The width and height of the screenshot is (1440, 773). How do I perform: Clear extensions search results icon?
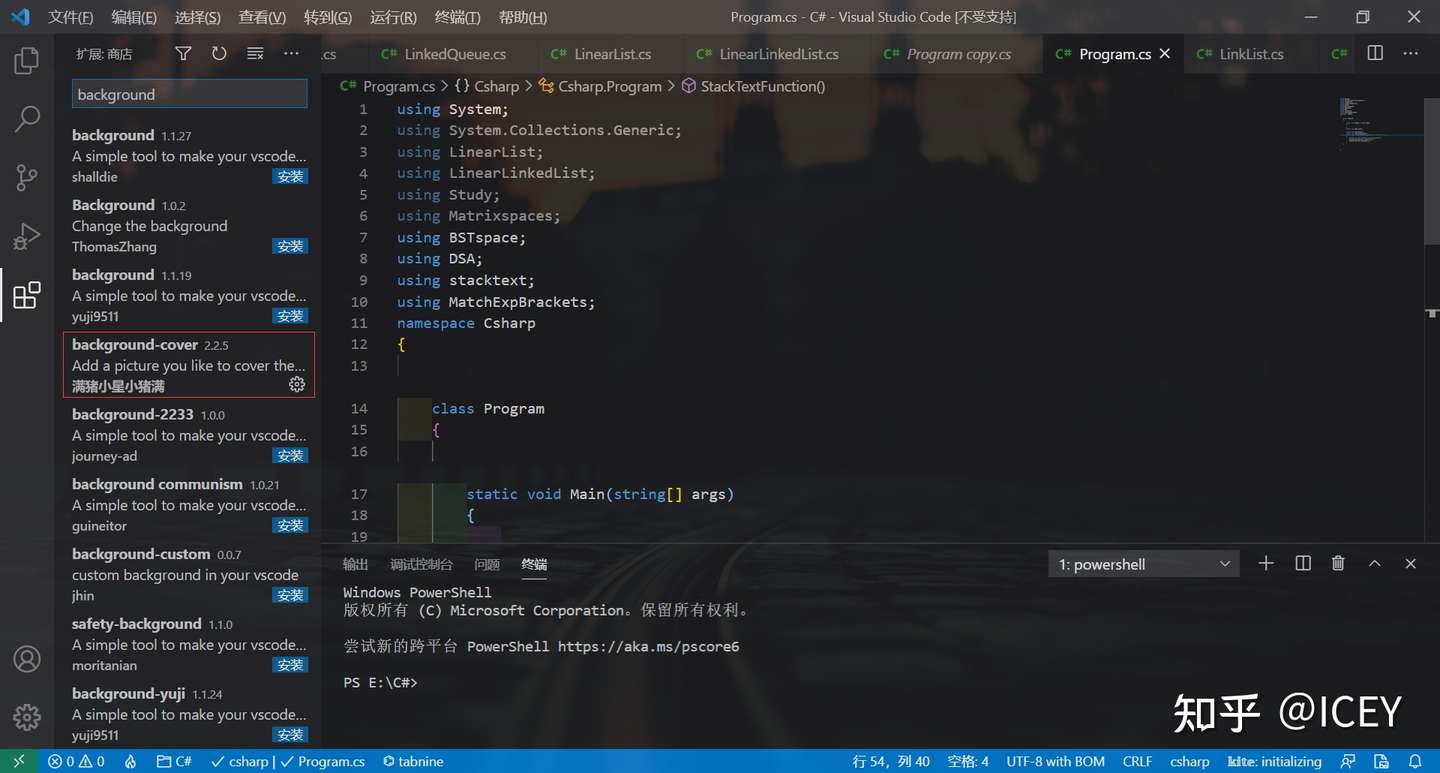coord(255,54)
